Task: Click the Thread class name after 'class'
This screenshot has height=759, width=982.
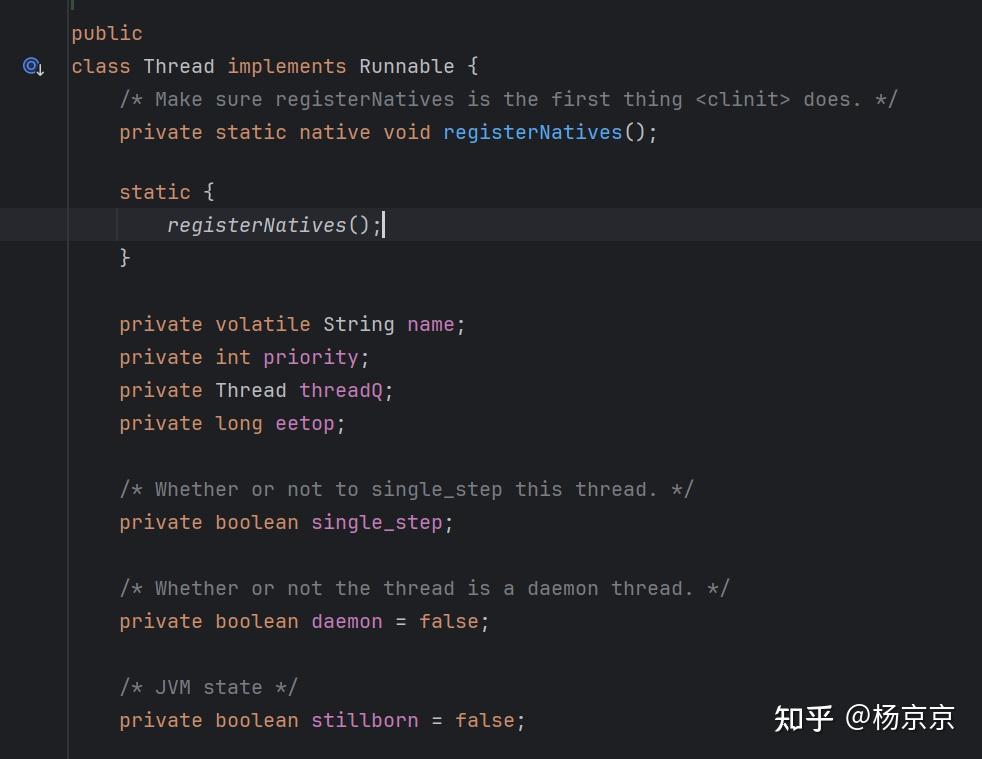Action: [x=179, y=67]
